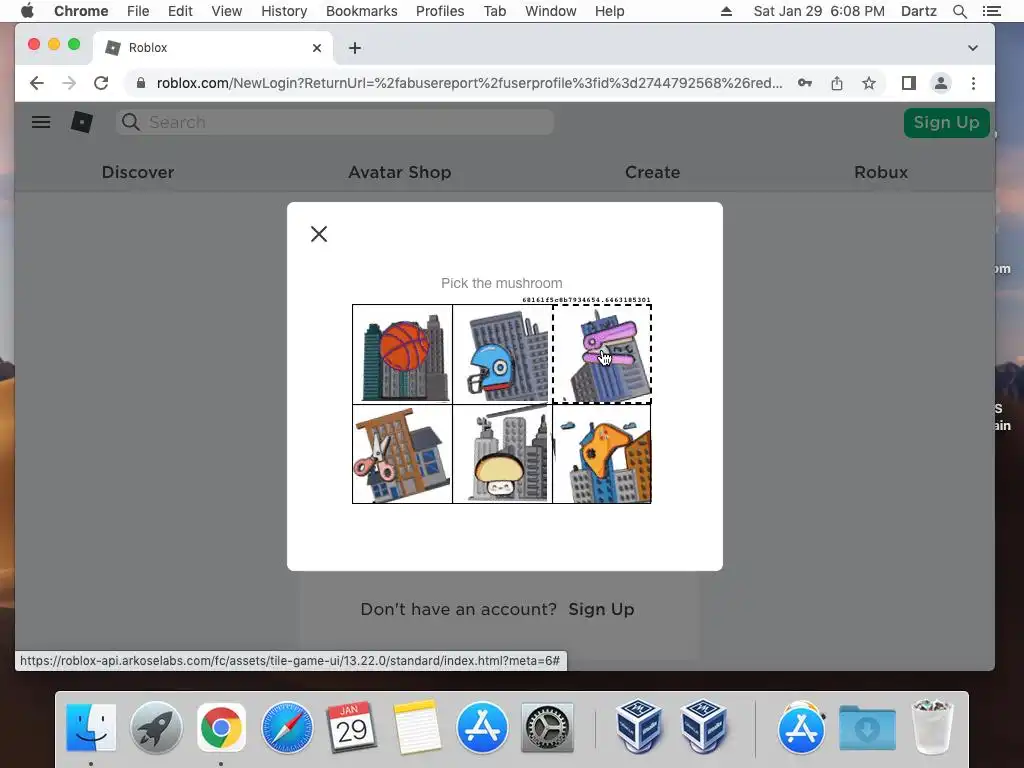1024x768 pixels.
Task: Open the Chrome application menu
Action: click(81, 11)
